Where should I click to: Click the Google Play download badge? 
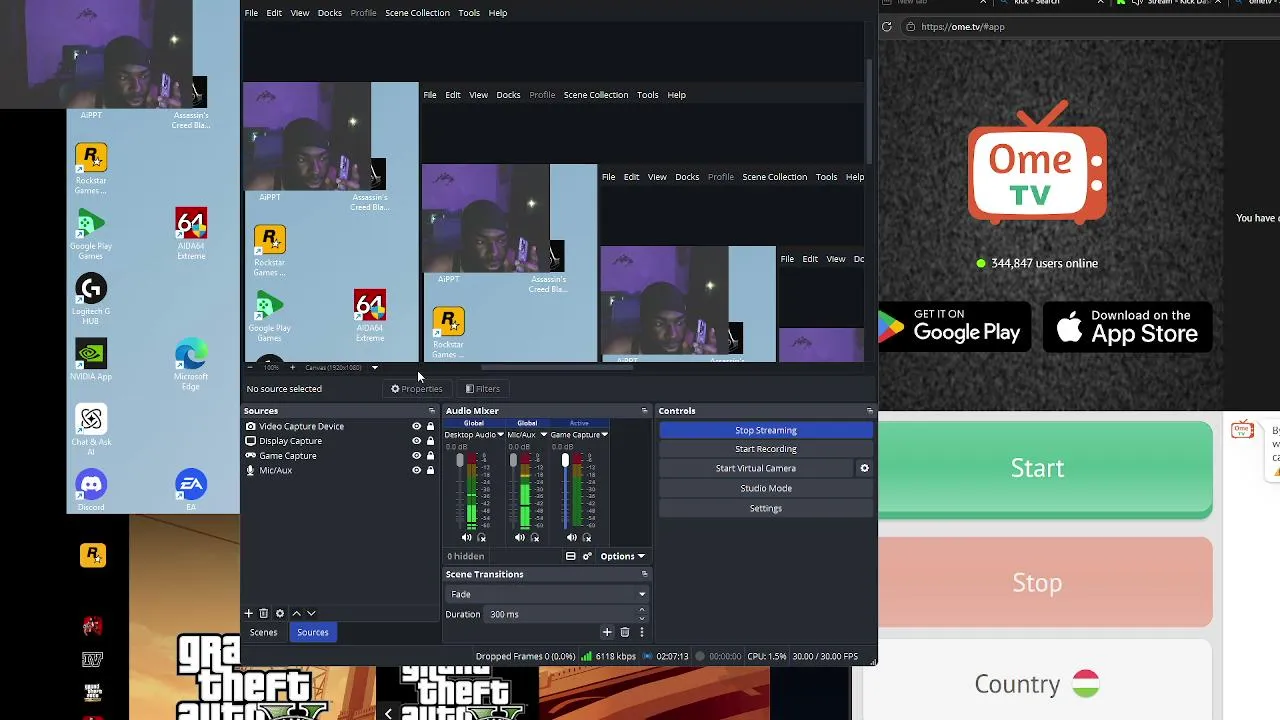click(x=955, y=327)
